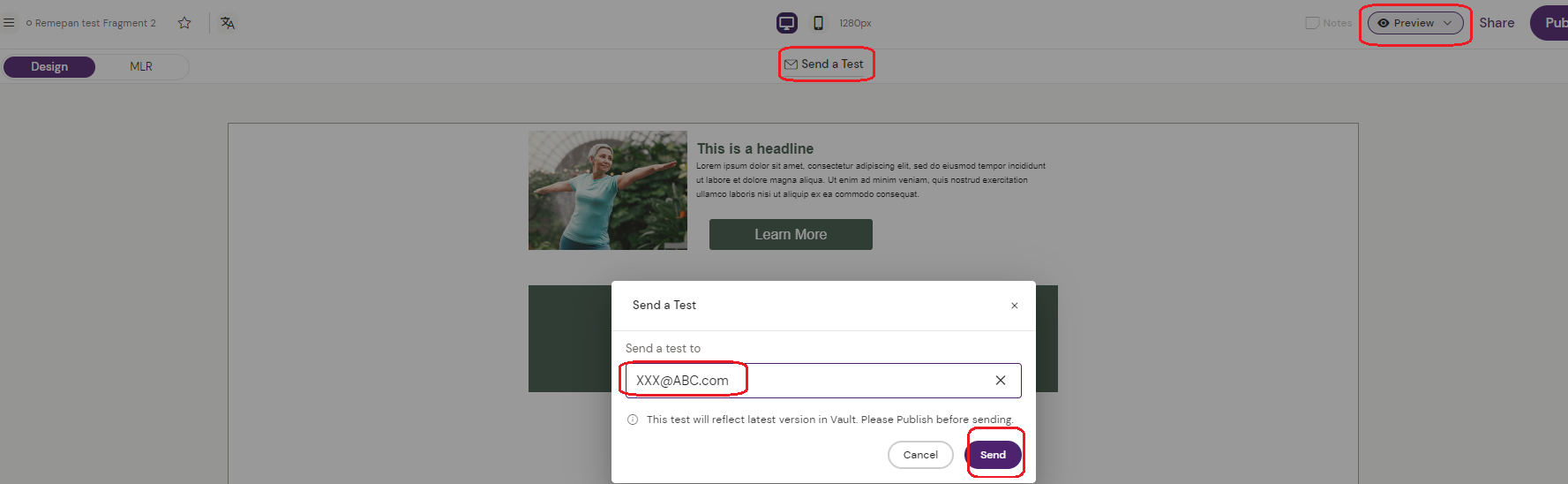The height and width of the screenshot is (484, 1568).
Task: Open the hamburger menu
Action: [x=9, y=23]
